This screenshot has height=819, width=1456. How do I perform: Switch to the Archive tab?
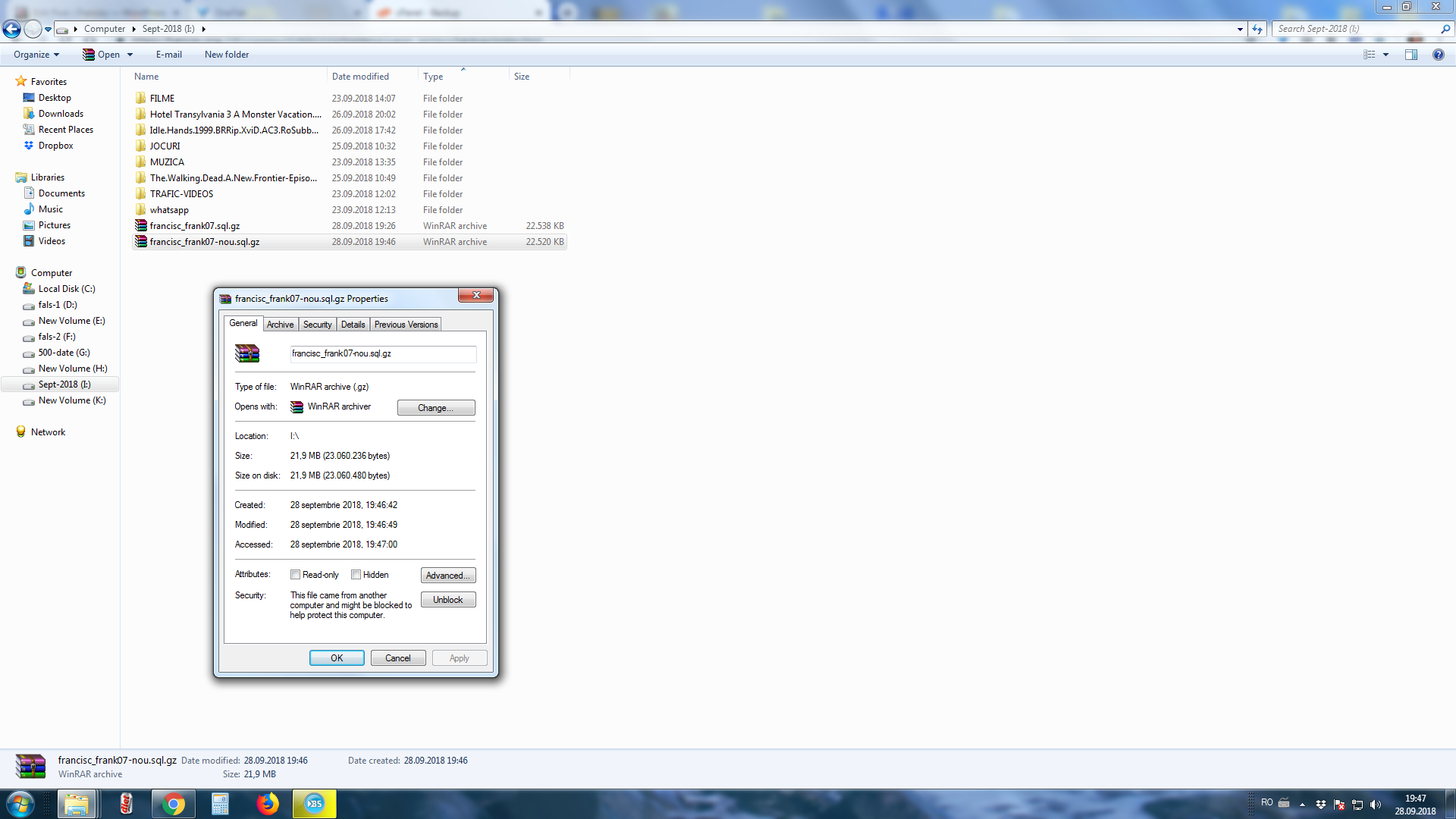pyautogui.click(x=280, y=325)
